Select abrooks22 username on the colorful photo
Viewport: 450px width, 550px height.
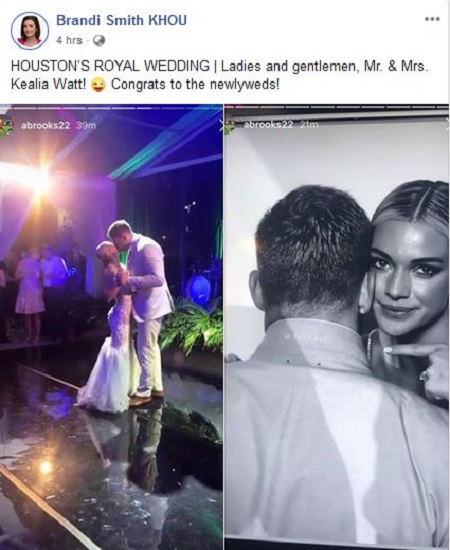pos(46,126)
